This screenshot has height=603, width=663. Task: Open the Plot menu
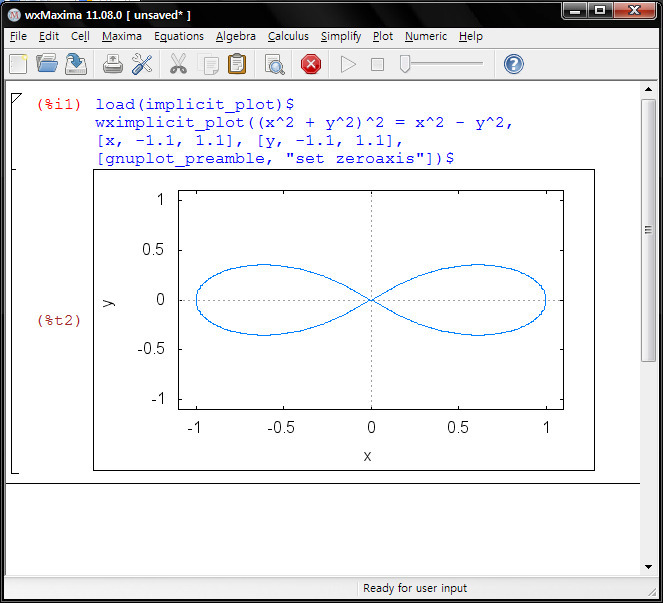click(x=383, y=36)
